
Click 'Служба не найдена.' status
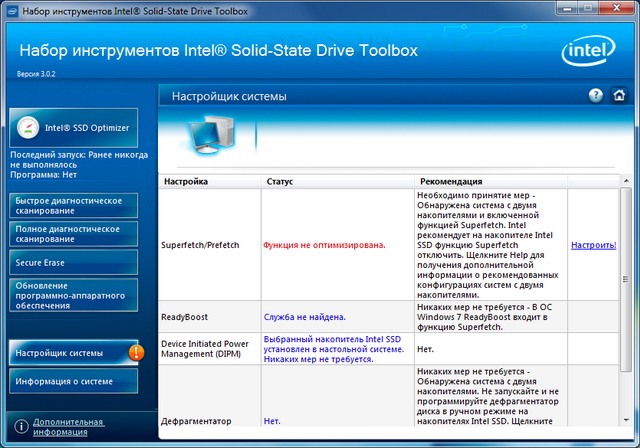[304, 317]
